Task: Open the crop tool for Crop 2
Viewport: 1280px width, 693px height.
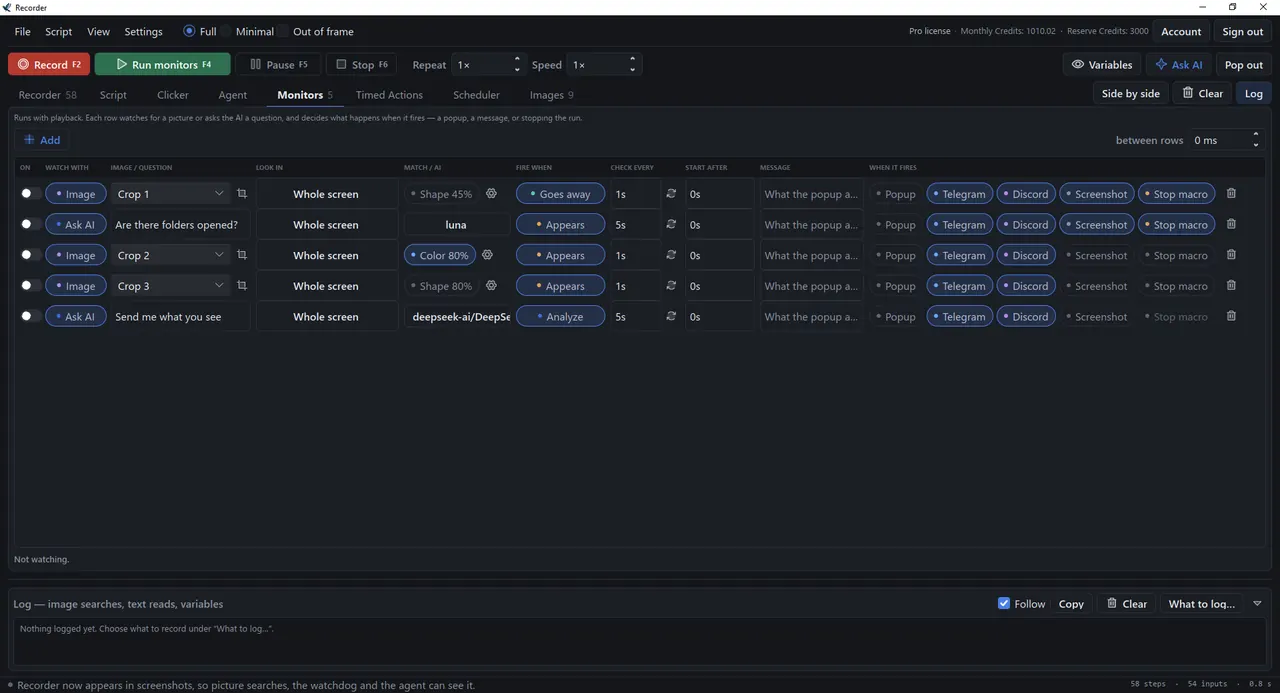Action: click(x=242, y=255)
